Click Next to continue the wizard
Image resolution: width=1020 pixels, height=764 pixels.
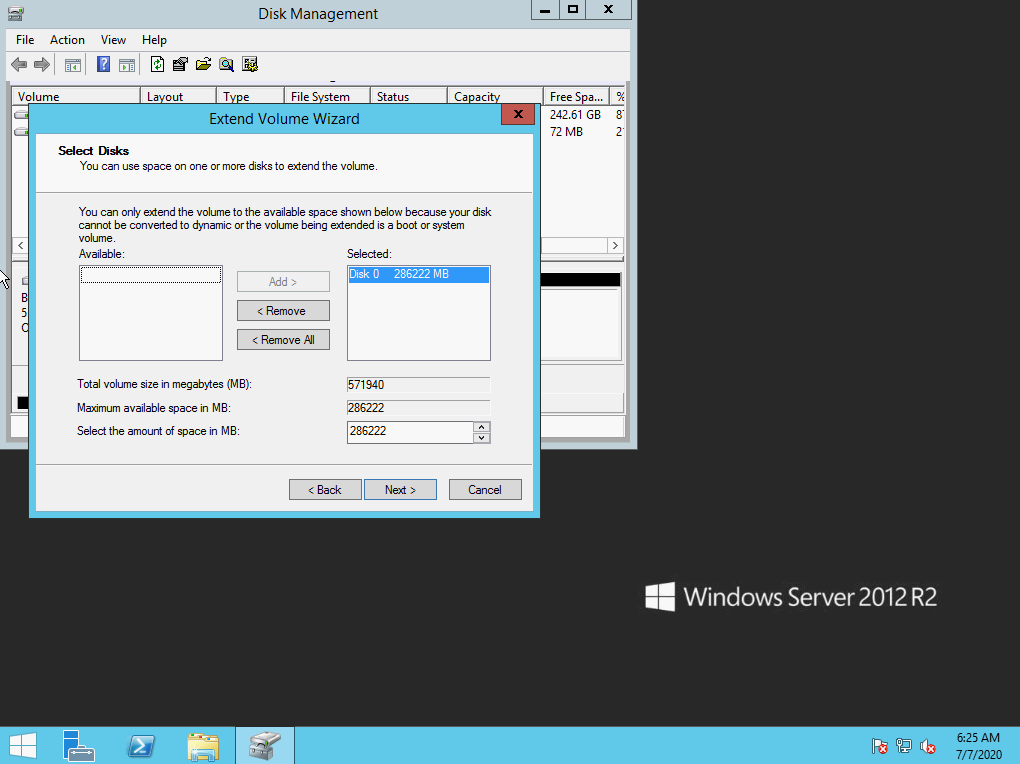point(400,489)
